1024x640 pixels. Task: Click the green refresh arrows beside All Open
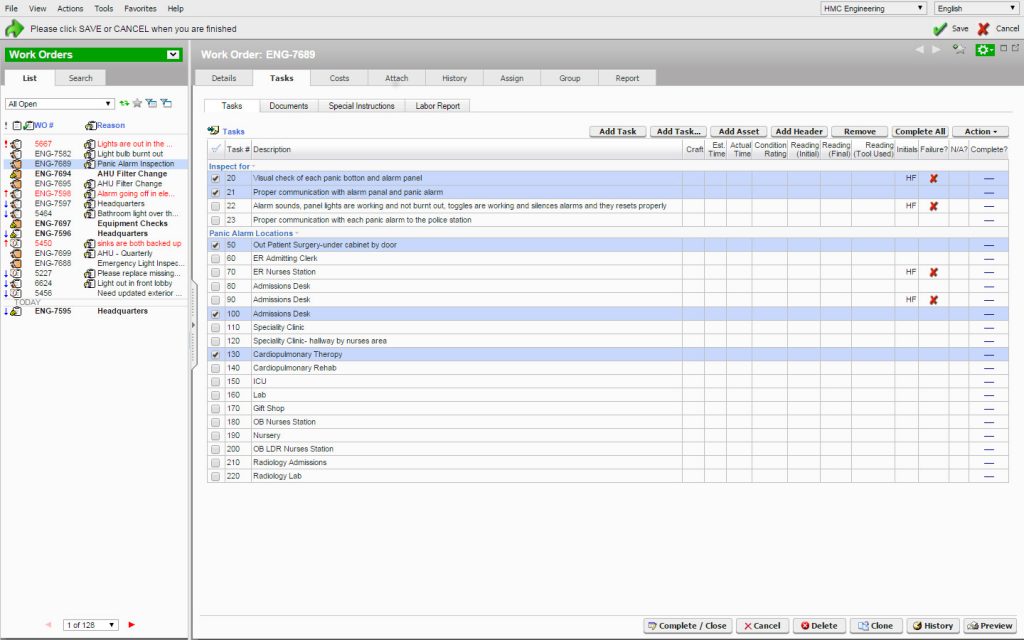(x=124, y=103)
